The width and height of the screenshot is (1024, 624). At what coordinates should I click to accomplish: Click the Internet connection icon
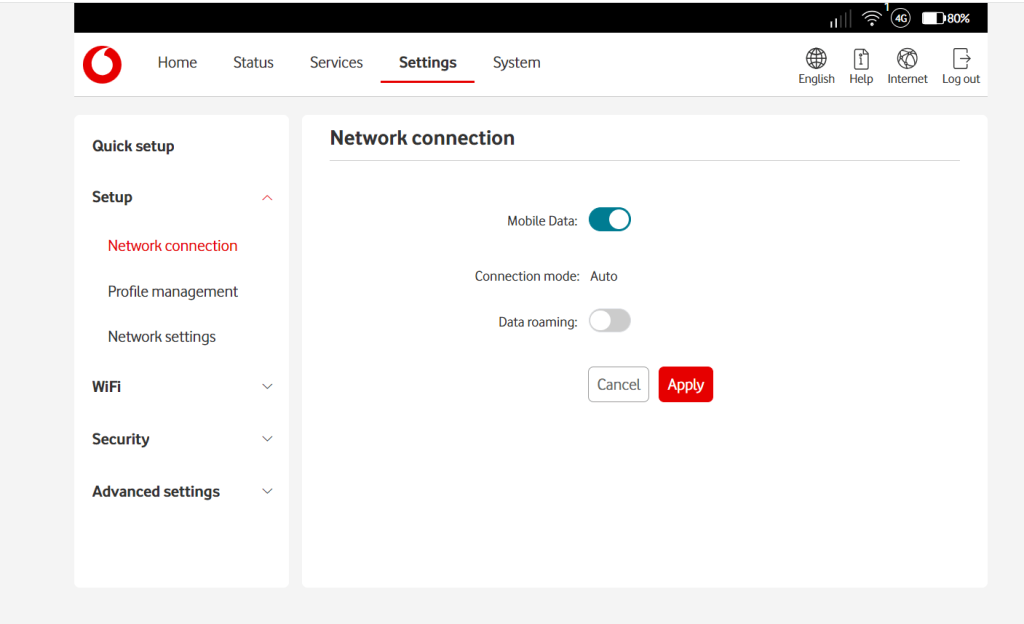[906, 59]
